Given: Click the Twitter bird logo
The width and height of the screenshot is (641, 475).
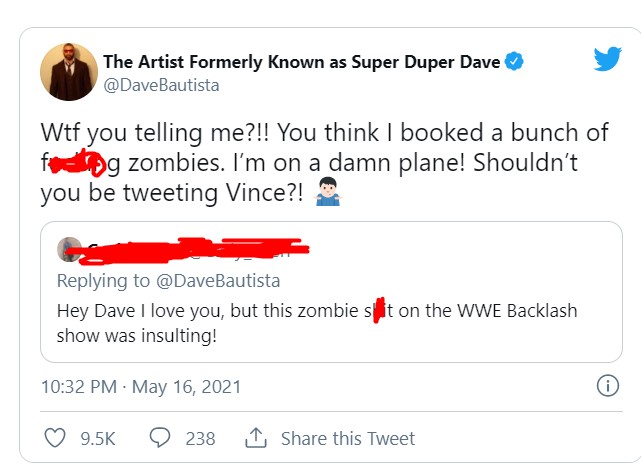Looking at the screenshot, I should tap(607, 60).
